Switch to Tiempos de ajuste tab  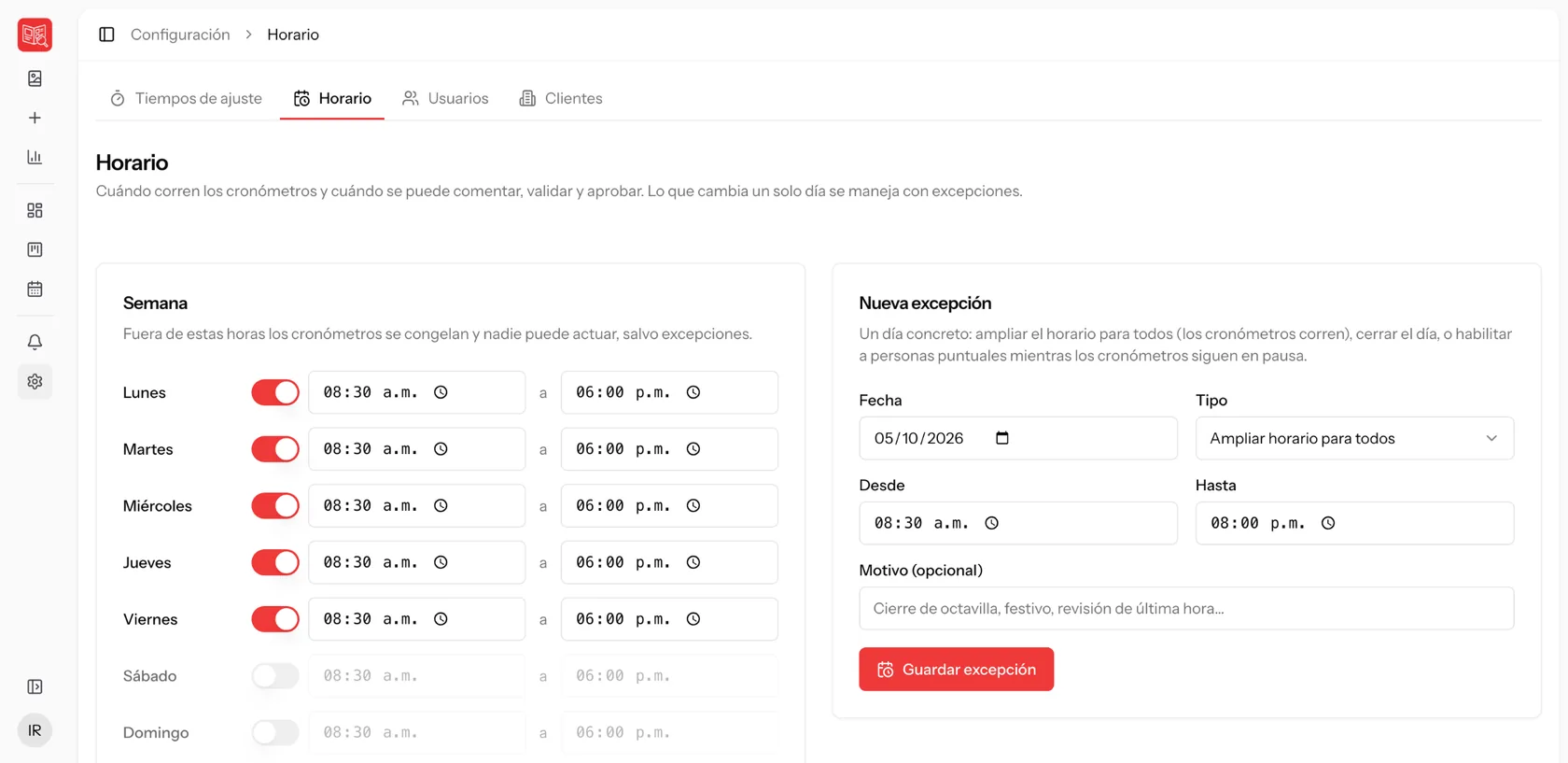pyautogui.click(x=186, y=98)
